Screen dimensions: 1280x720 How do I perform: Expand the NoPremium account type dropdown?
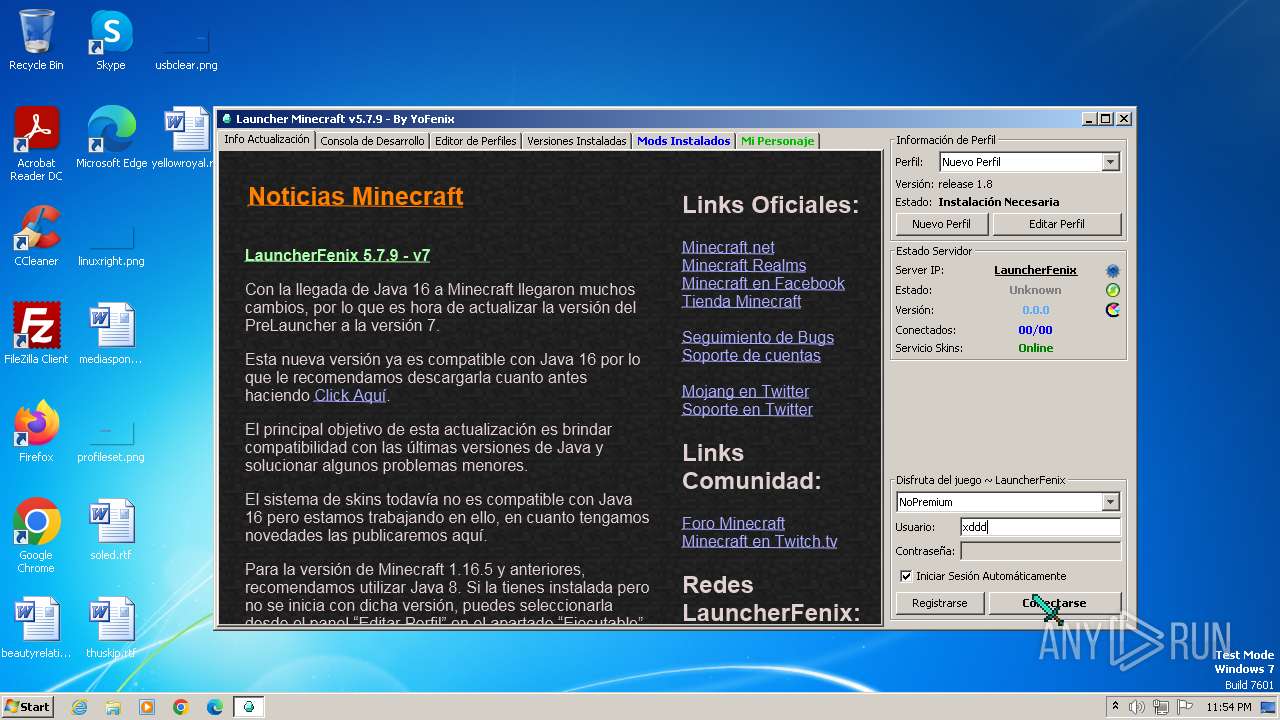(x=1110, y=502)
